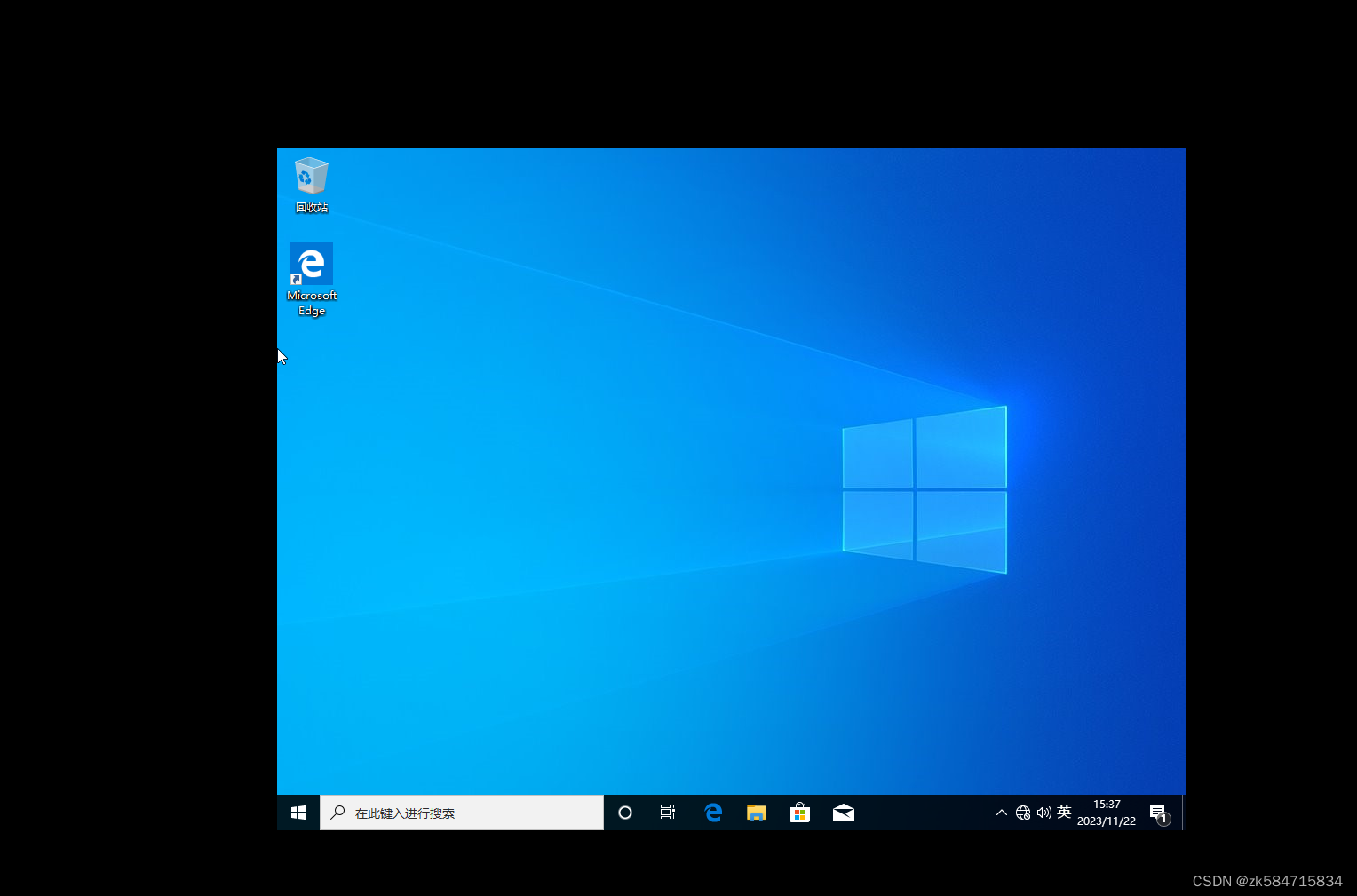This screenshot has width=1357, height=896.
Task: Open the Mail app from the taskbar
Action: click(x=844, y=813)
